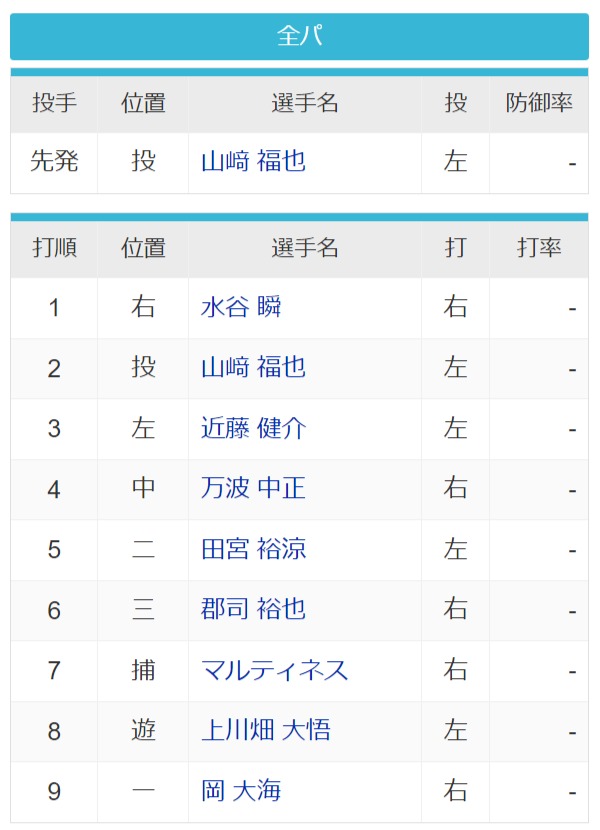Screen dimensions: 600x830
Task: Open 水谷 瞬 player profile link
Action: pyautogui.click(x=241, y=308)
